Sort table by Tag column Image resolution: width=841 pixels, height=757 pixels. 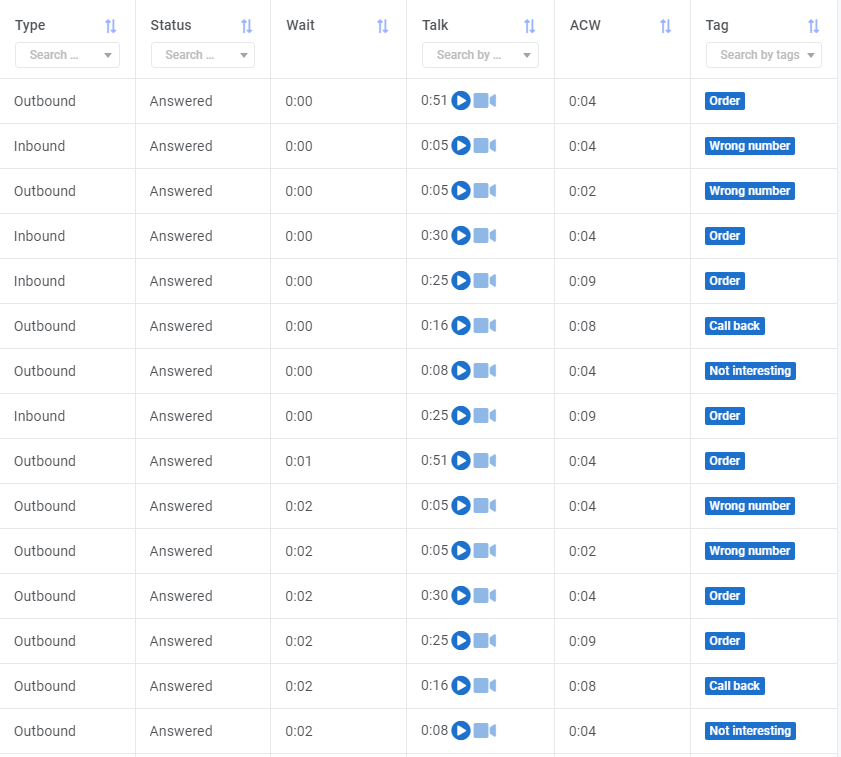pos(814,26)
